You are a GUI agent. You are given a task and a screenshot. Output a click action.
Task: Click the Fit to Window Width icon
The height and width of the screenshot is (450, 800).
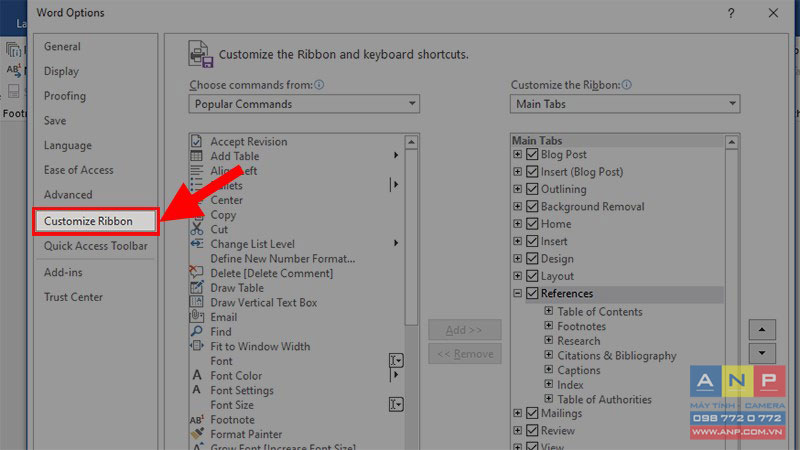196,346
